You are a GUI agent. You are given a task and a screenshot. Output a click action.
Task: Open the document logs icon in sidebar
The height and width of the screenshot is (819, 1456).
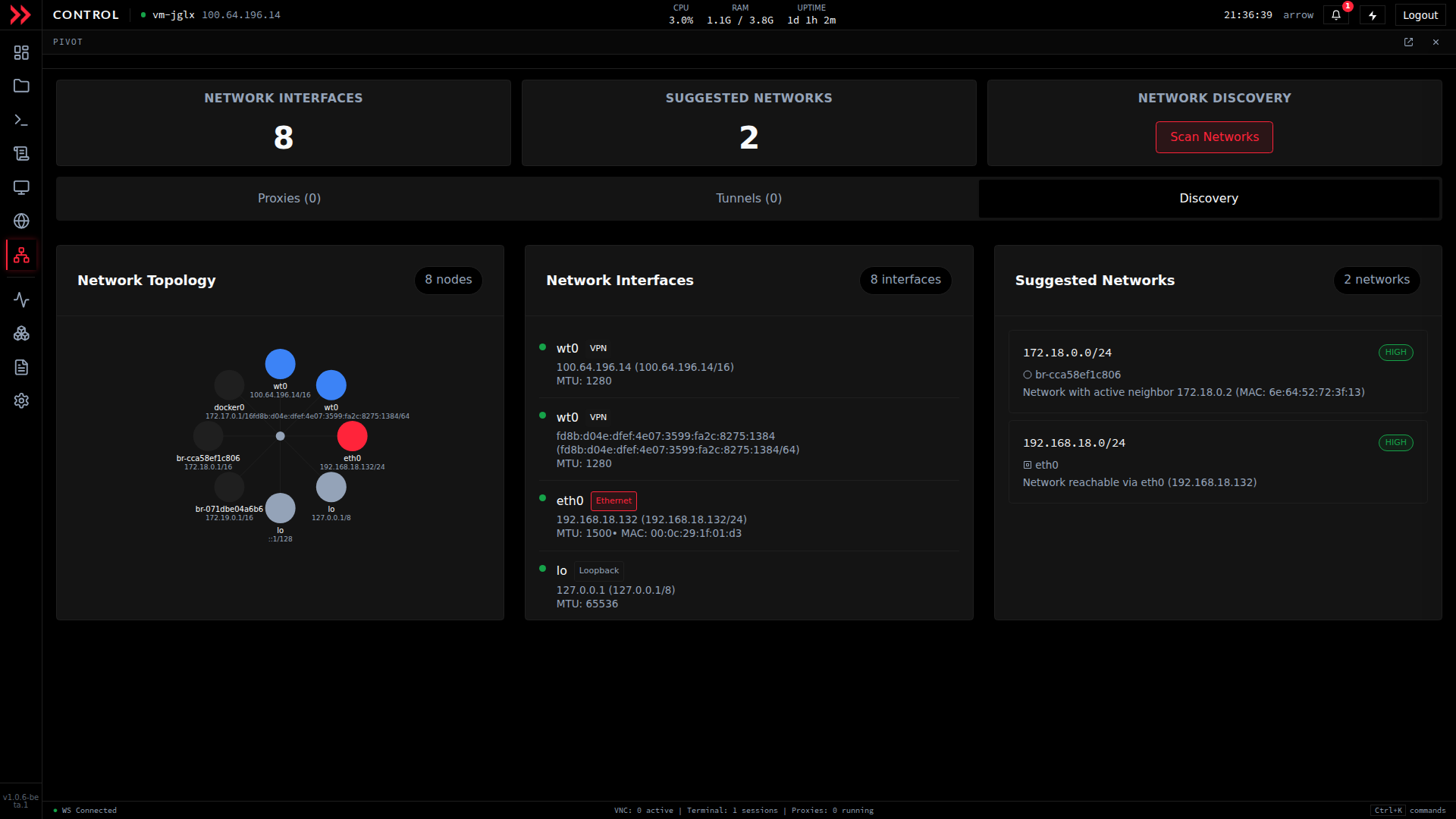pyautogui.click(x=21, y=367)
